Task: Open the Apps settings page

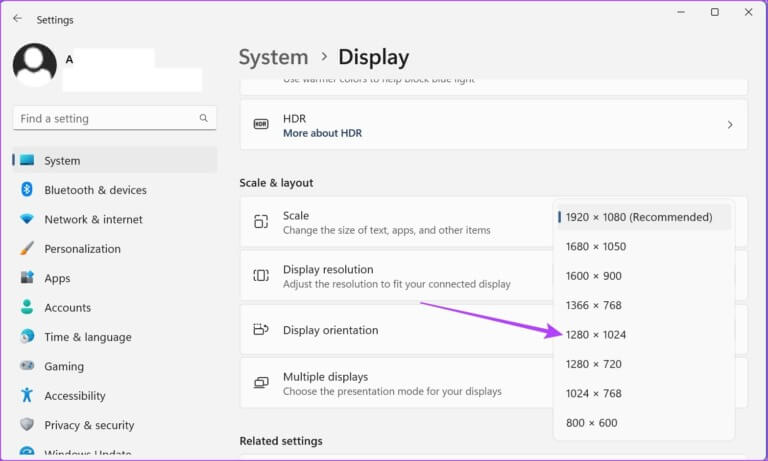Action: click(x=57, y=278)
